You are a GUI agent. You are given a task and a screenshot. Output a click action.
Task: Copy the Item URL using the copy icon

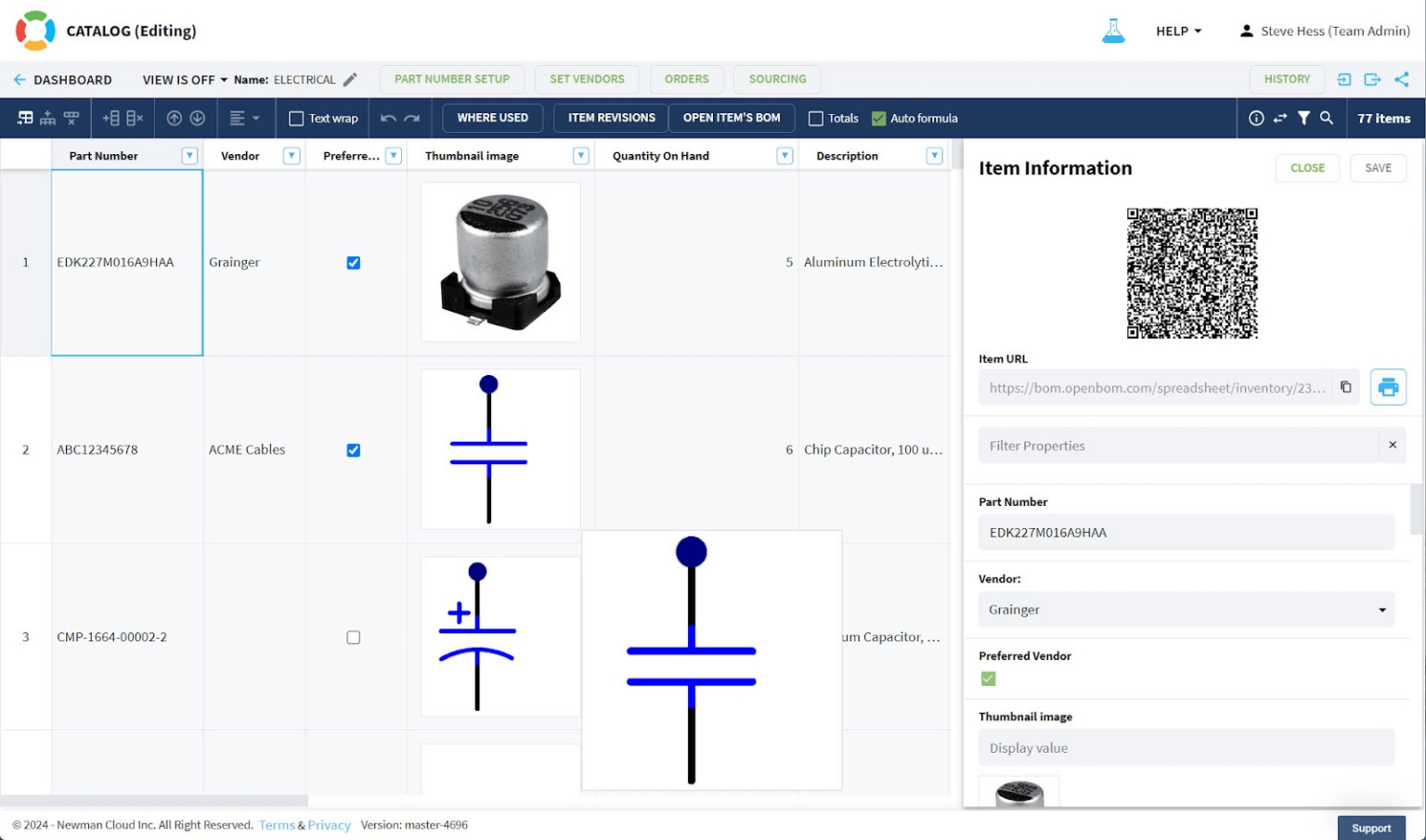(x=1346, y=387)
